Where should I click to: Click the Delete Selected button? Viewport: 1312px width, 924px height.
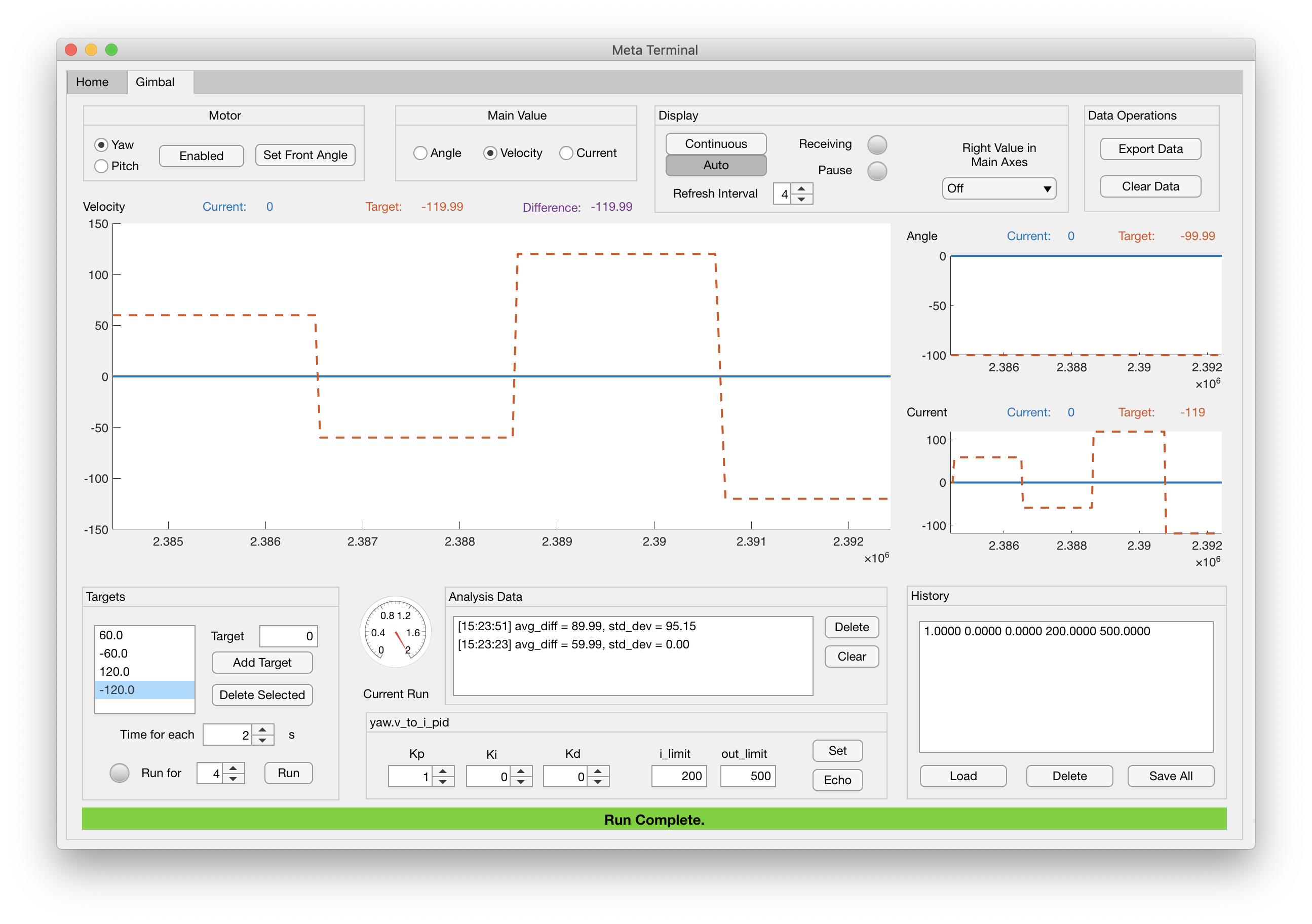(262, 695)
